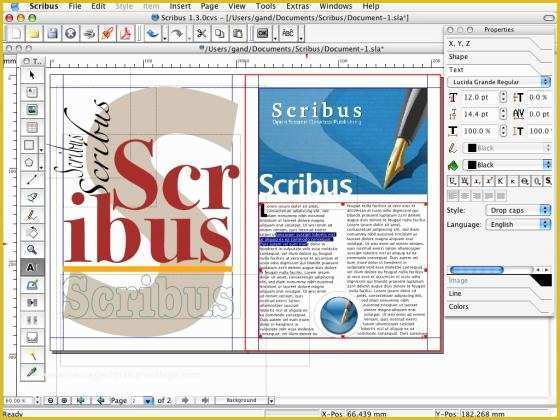The width and height of the screenshot is (560, 420).
Task: Open the Page menu
Action: [209, 6]
